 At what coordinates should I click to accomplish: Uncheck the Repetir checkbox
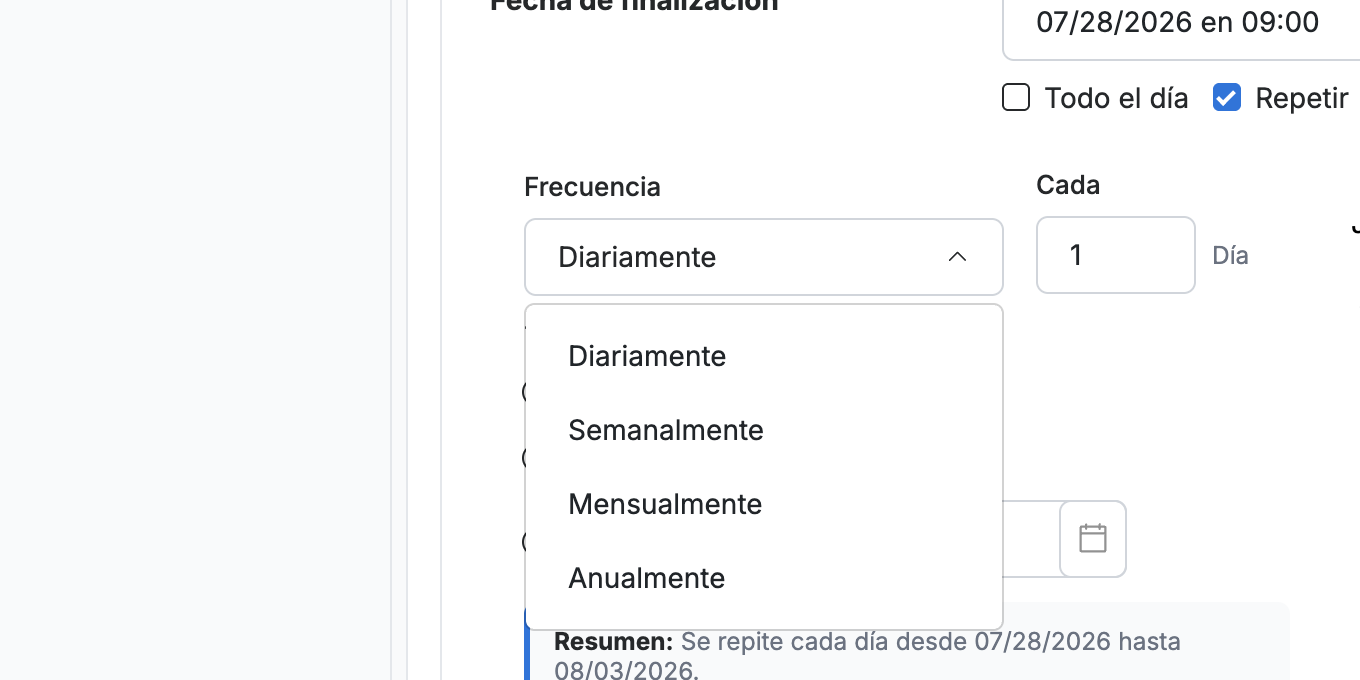pos(1227,98)
